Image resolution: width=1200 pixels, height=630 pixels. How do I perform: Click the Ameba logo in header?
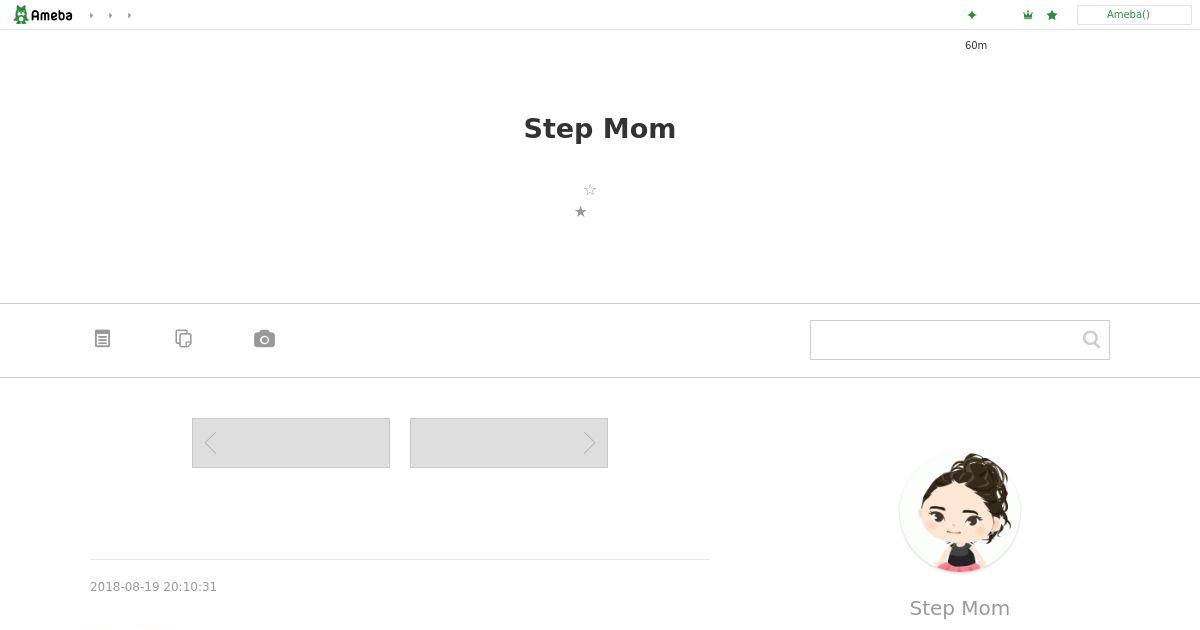(x=43, y=15)
